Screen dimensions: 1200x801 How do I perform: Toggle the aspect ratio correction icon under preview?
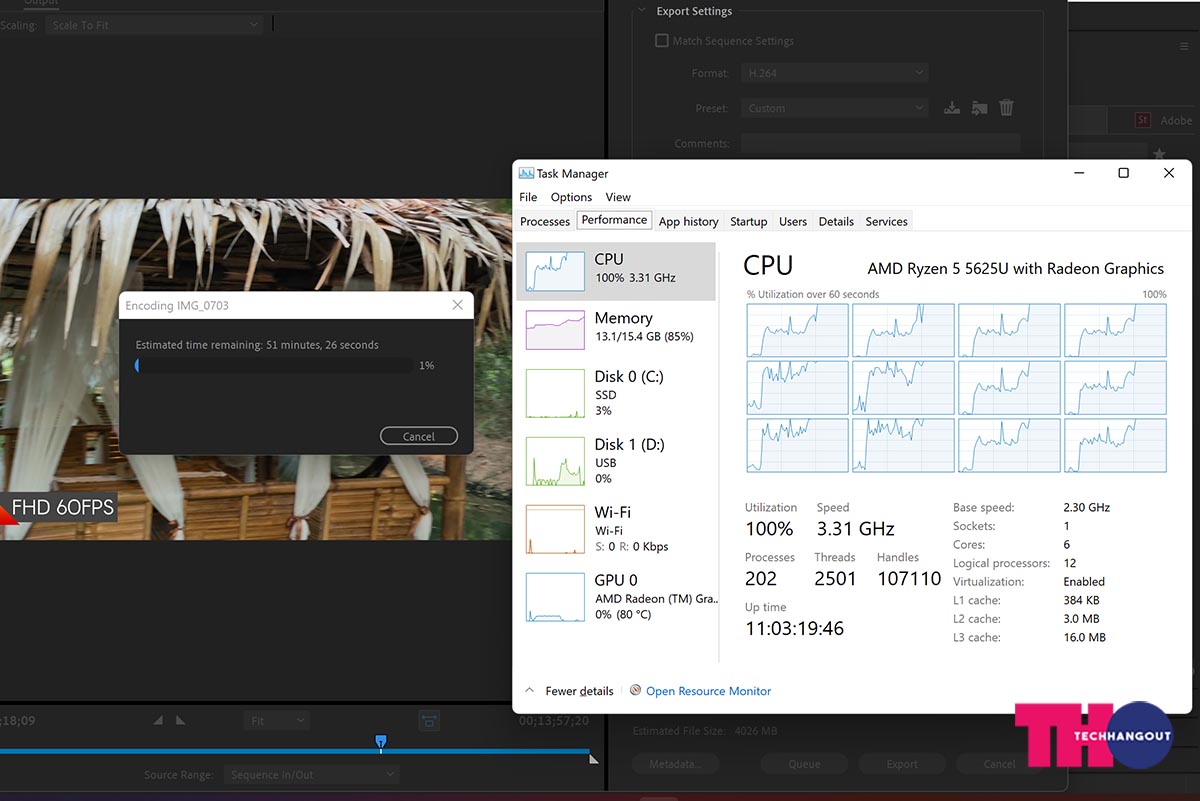point(429,720)
